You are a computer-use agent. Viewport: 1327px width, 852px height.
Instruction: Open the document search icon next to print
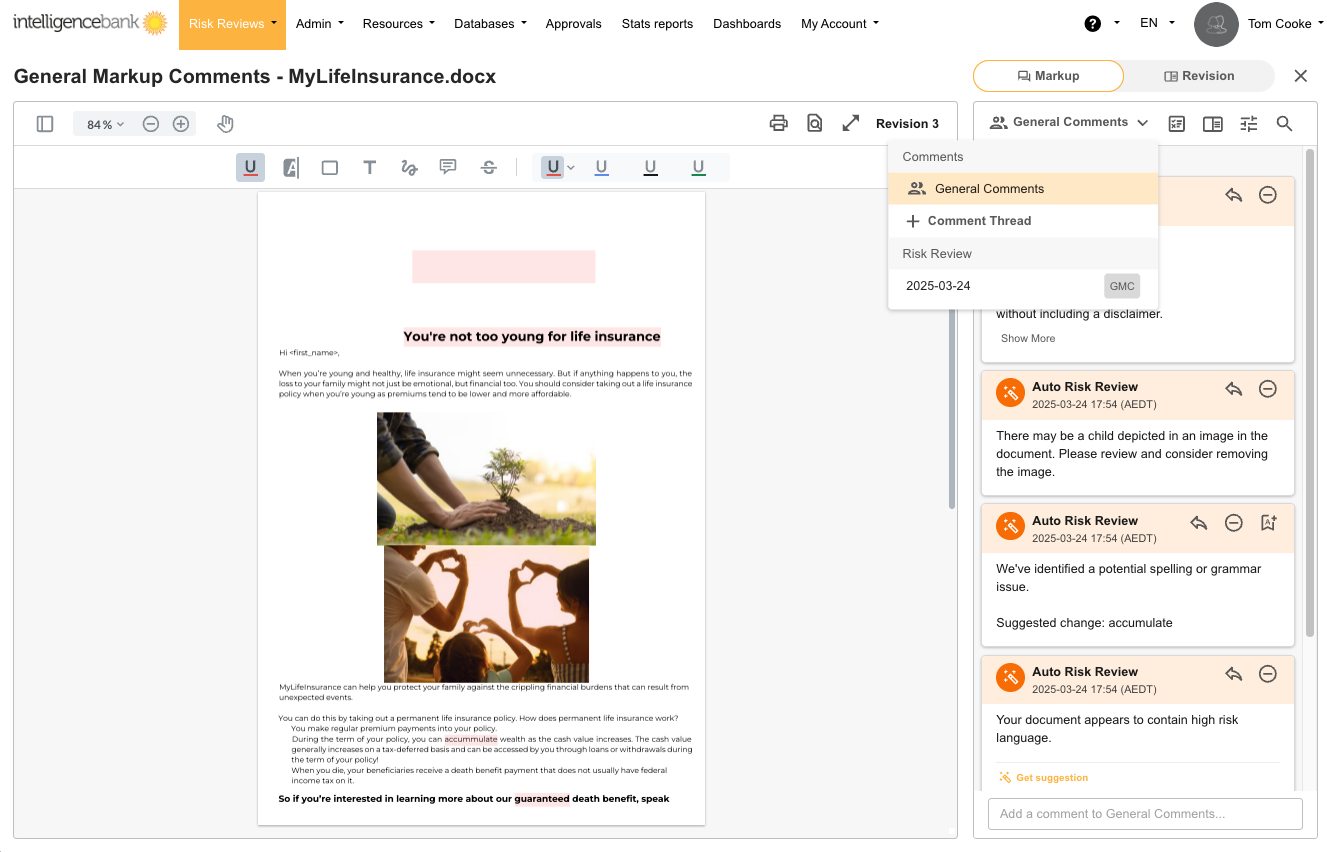click(x=815, y=123)
